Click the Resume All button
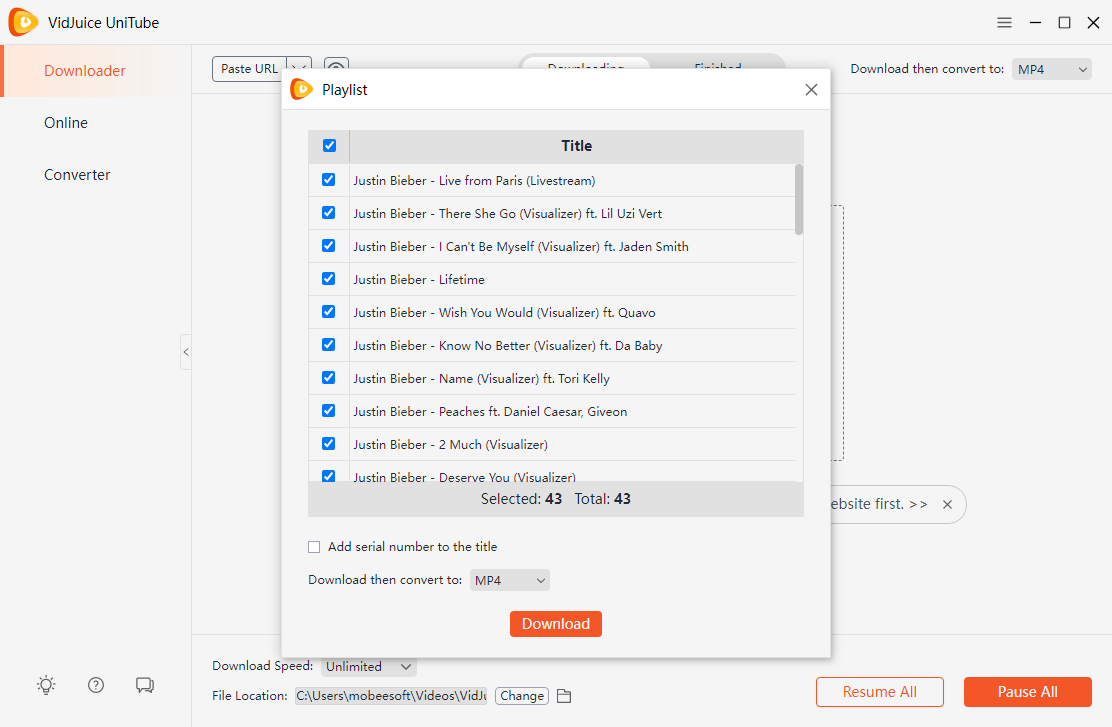Image resolution: width=1112 pixels, height=727 pixels. [879, 692]
